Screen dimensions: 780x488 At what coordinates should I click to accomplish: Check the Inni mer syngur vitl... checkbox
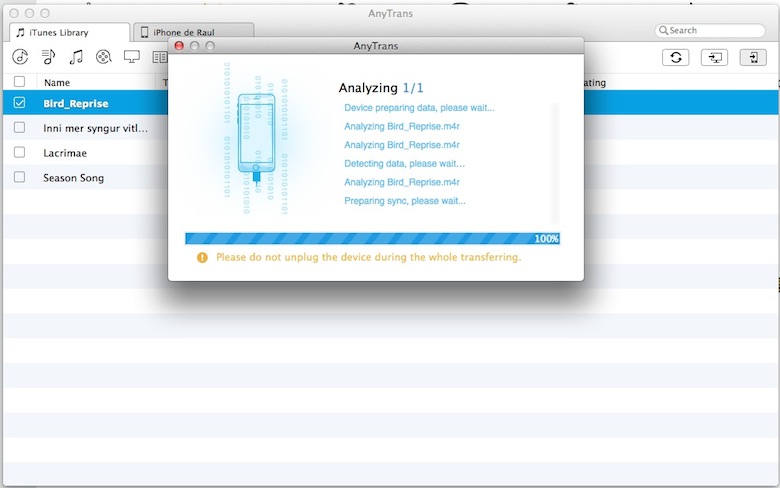click(19, 127)
